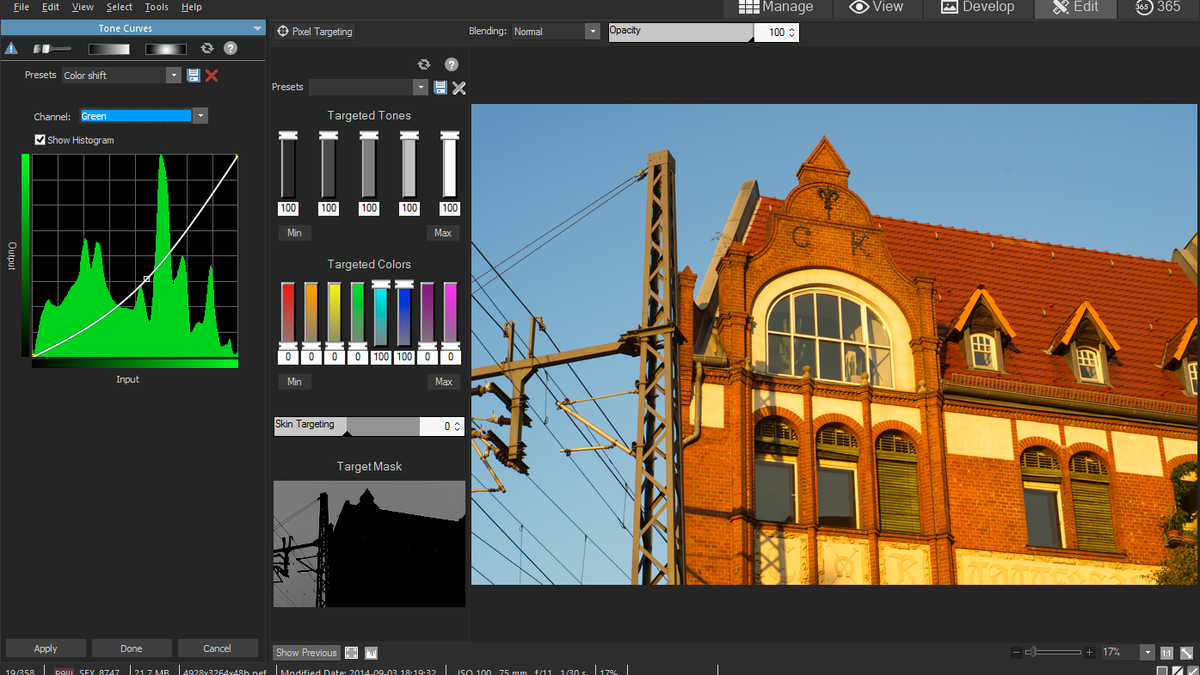Switch to View mode

coord(876,8)
